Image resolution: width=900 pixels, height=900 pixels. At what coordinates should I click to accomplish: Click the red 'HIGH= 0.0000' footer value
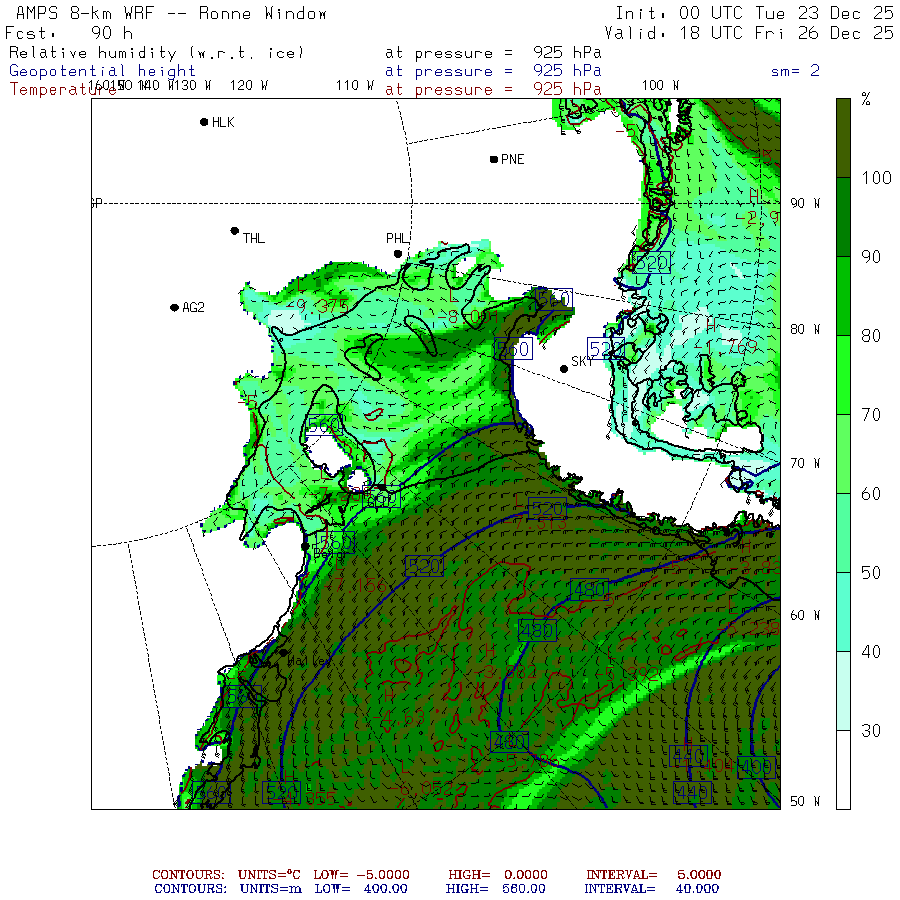tap(498, 875)
